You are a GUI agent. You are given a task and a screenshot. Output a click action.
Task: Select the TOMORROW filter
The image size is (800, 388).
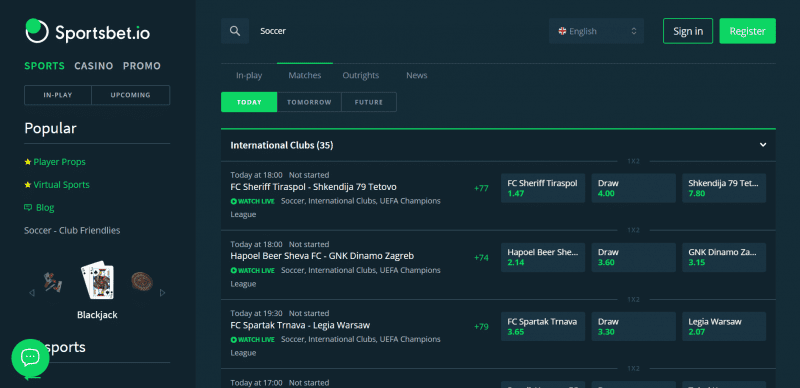coord(309,102)
